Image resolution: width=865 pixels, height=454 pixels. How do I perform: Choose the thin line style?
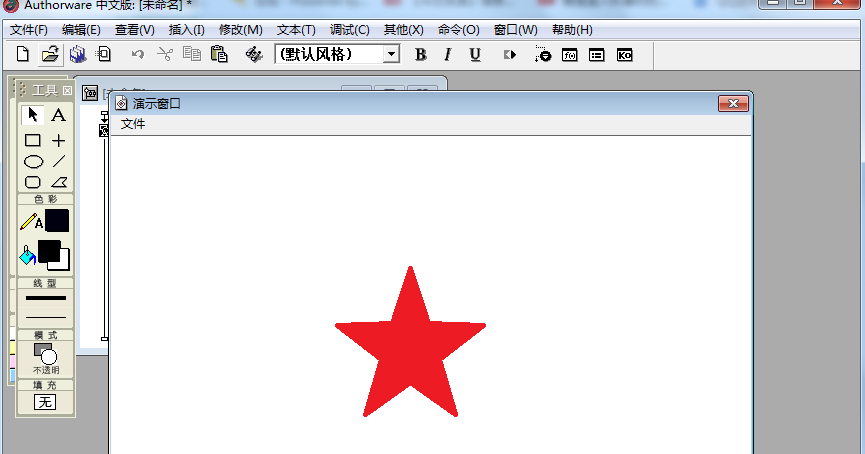tap(46, 317)
